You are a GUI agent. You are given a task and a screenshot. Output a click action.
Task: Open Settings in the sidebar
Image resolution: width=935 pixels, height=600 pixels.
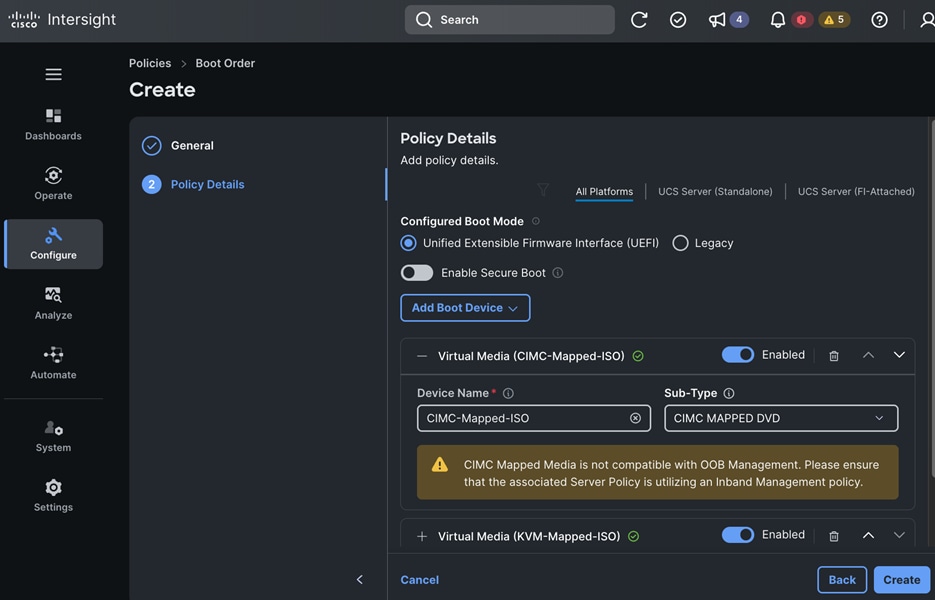pos(54,496)
